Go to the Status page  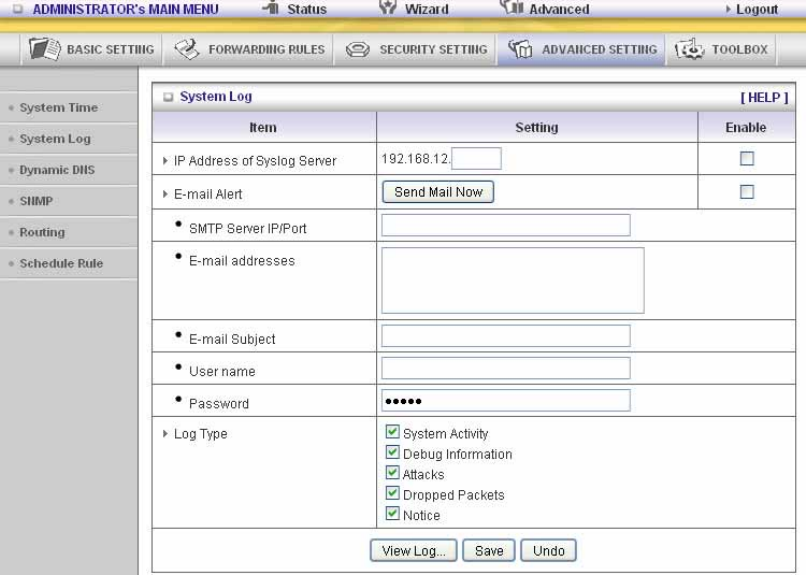(x=307, y=9)
